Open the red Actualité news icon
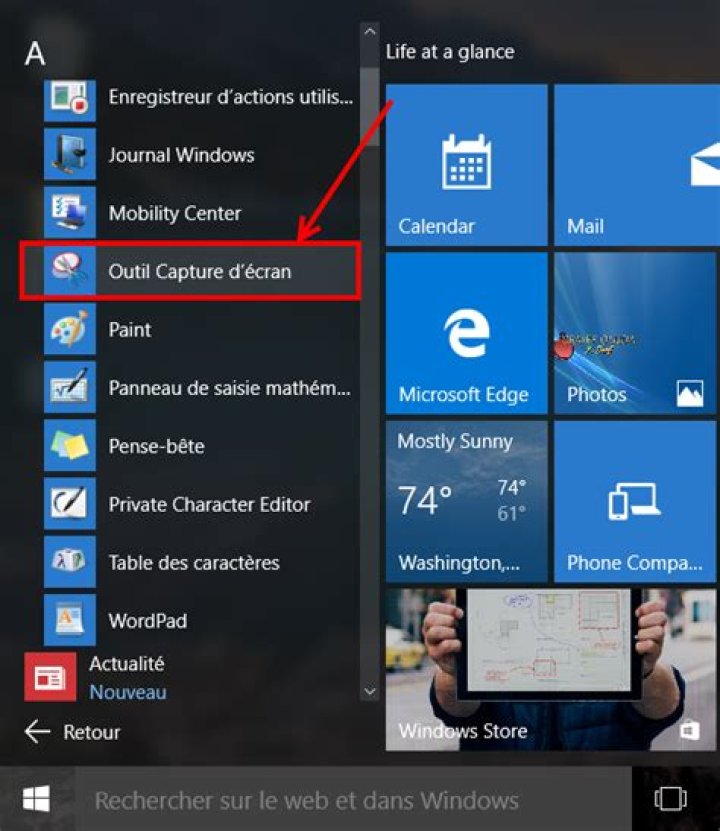The height and width of the screenshot is (831, 720). pos(50,677)
